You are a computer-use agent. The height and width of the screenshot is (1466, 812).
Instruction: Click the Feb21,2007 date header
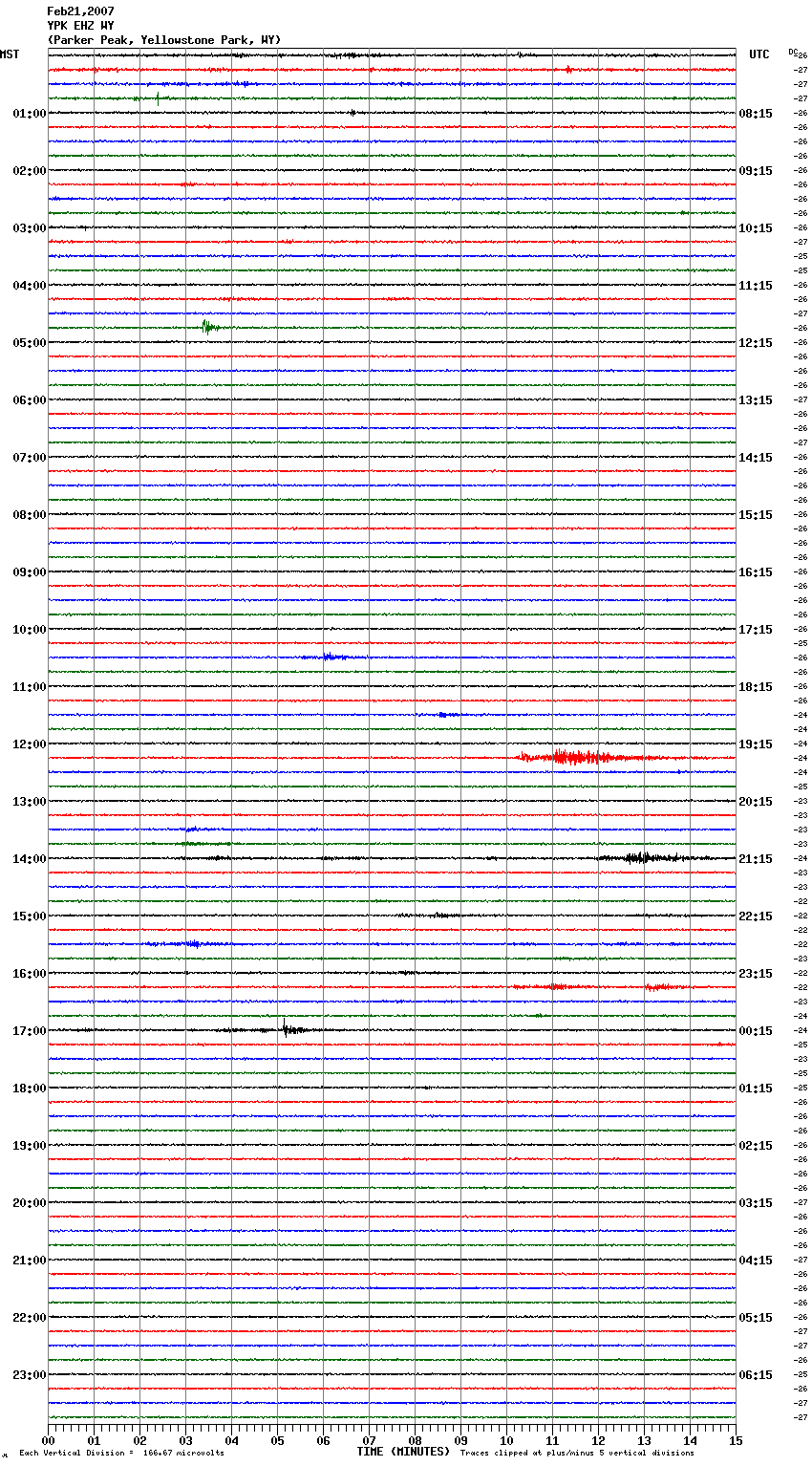click(80, 11)
